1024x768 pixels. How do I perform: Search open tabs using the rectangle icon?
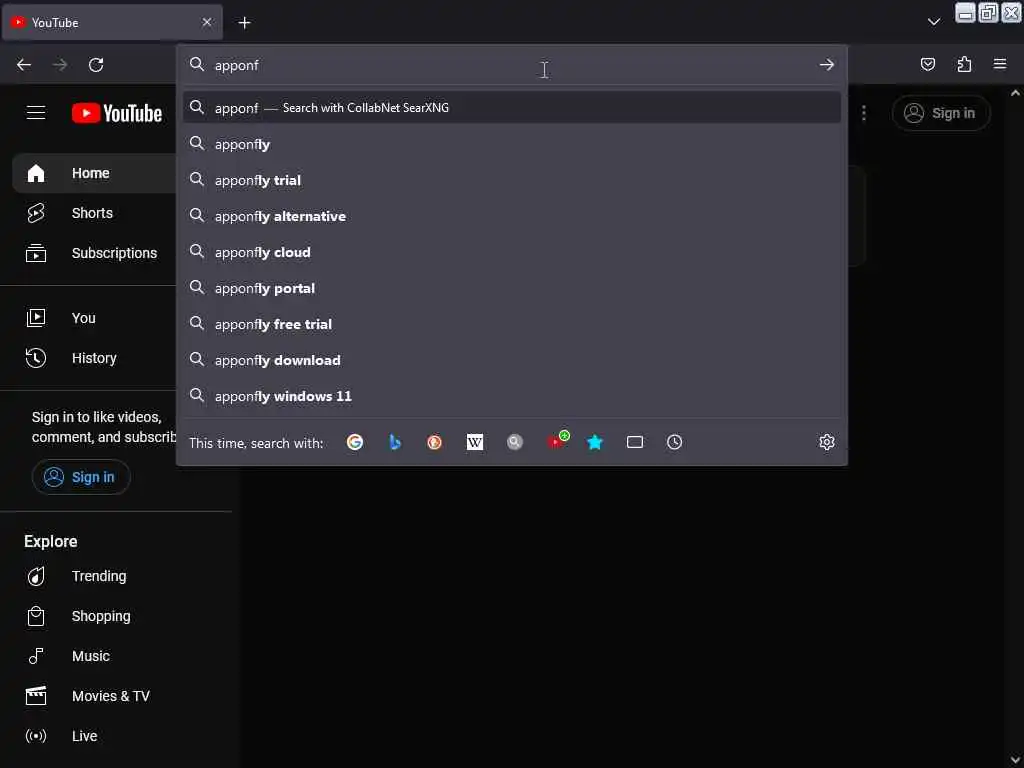point(635,442)
